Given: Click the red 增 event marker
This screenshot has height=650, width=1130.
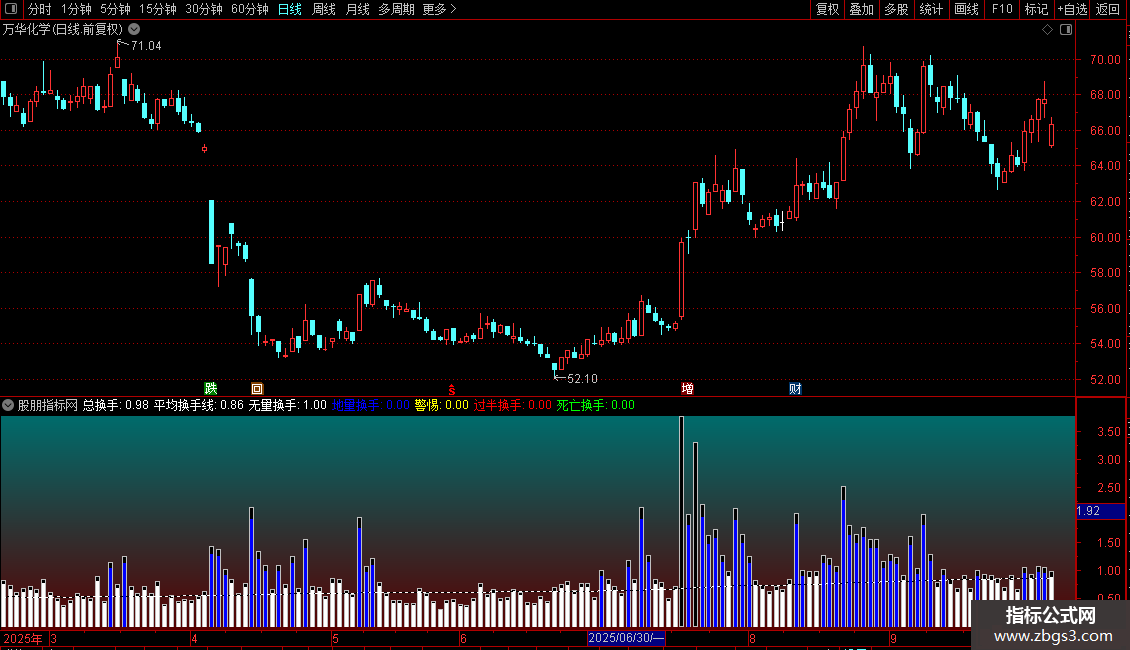Looking at the screenshot, I should 688,388.
